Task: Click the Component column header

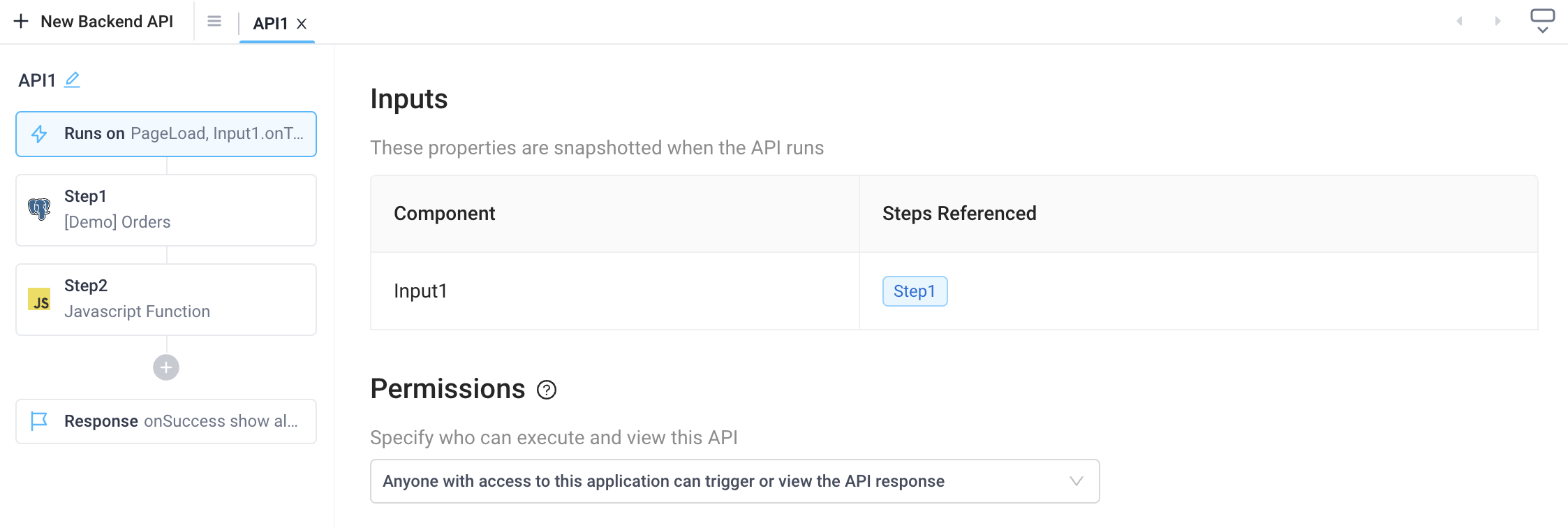Action: tap(615, 214)
